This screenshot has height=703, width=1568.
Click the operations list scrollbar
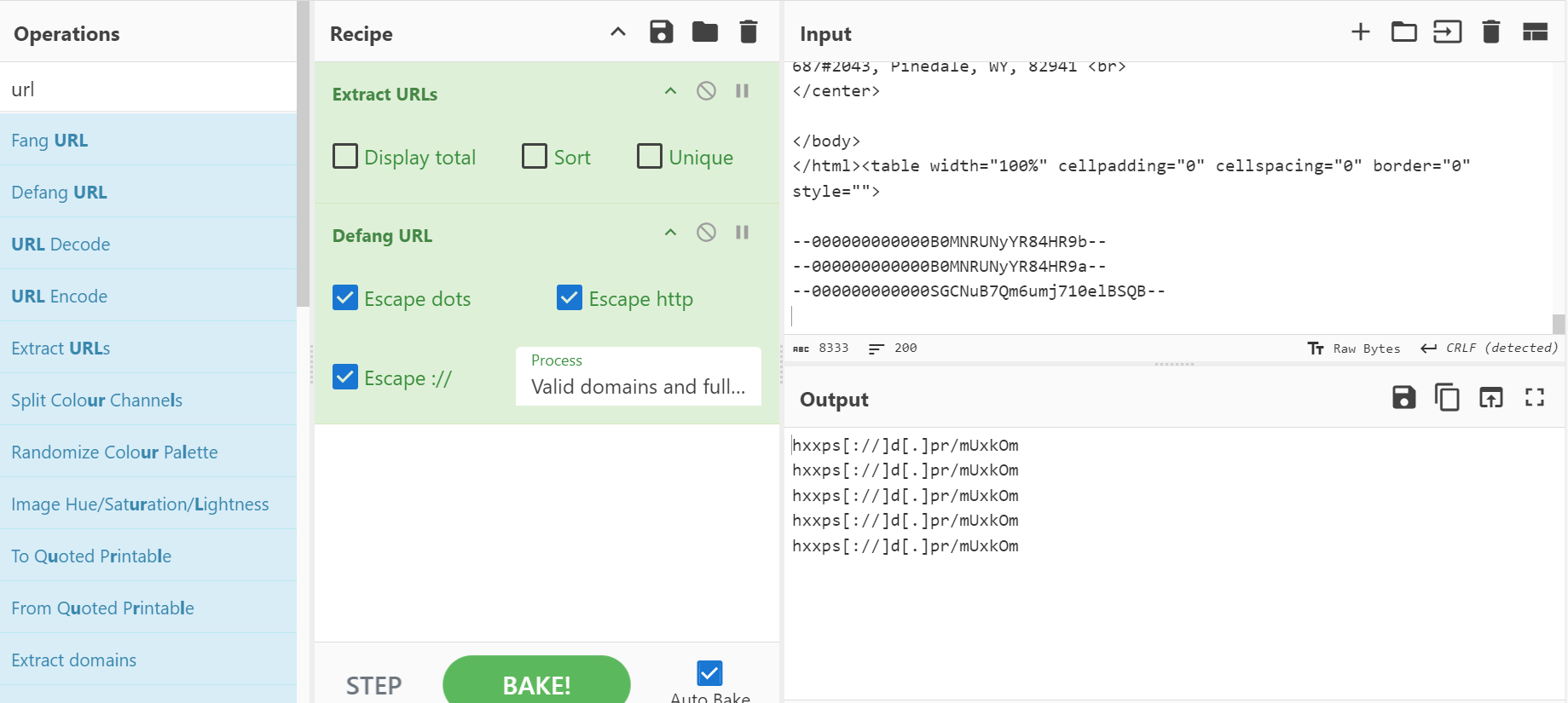pos(303,153)
